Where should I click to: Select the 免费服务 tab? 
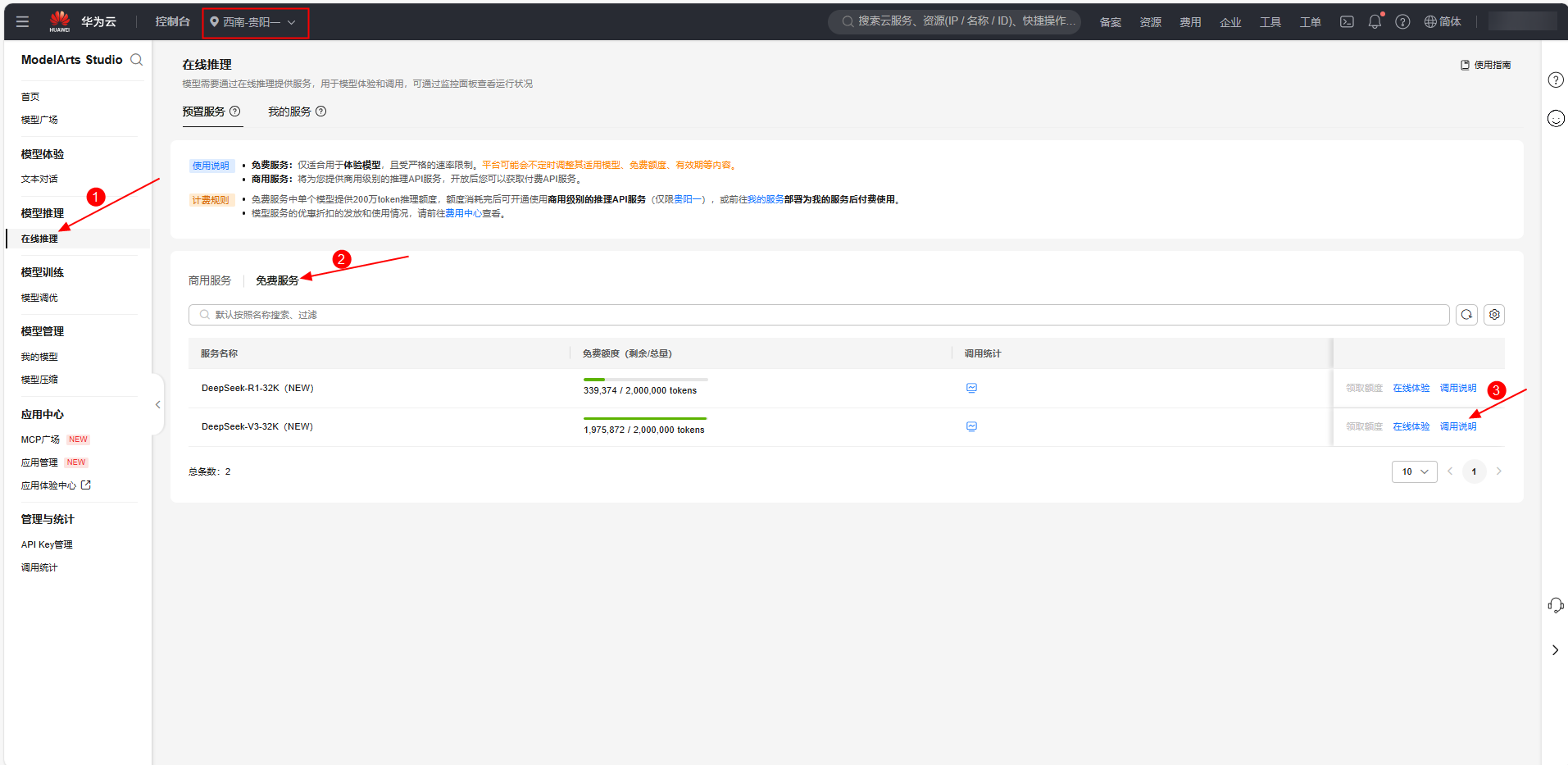(x=277, y=280)
